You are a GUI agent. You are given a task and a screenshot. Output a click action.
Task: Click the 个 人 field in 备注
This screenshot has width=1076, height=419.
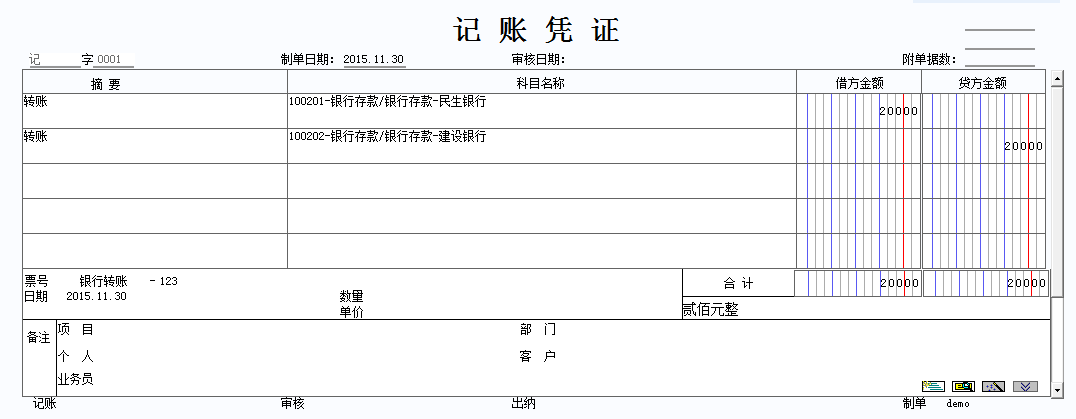[75, 357]
